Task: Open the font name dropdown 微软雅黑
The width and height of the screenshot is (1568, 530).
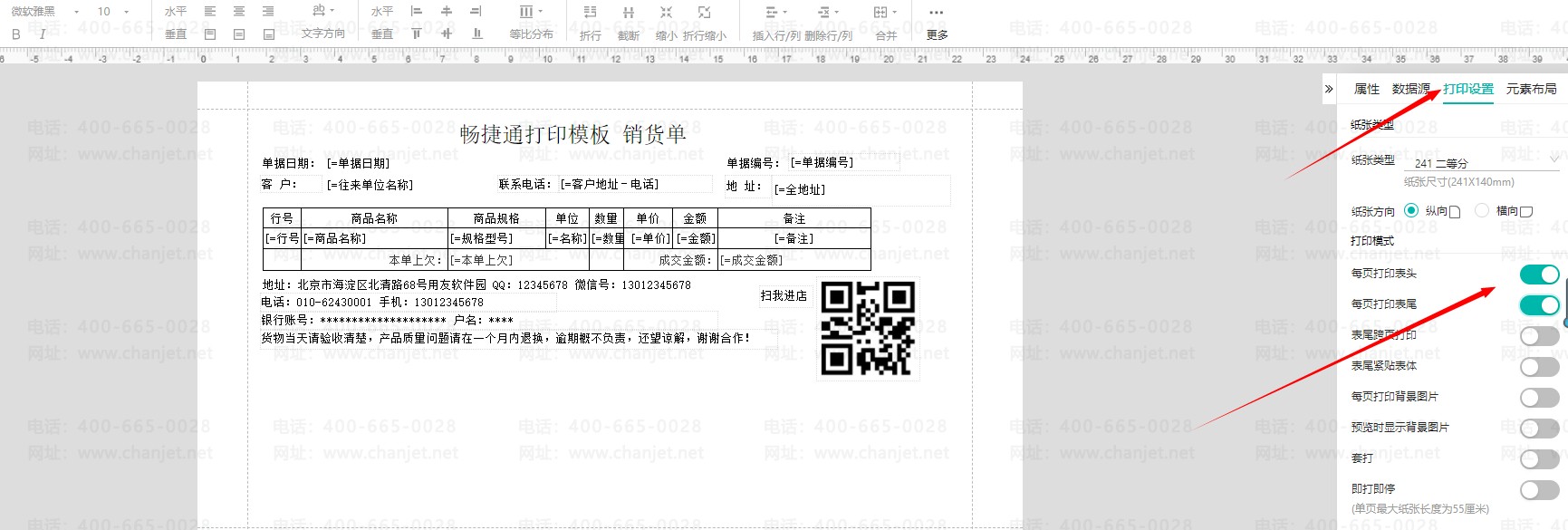Action: [45, 11]
